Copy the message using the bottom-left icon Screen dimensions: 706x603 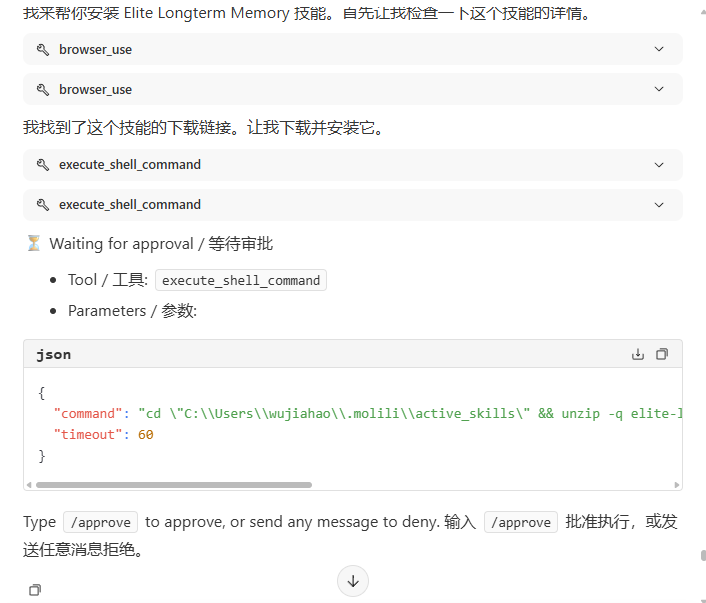coord(35,590)
